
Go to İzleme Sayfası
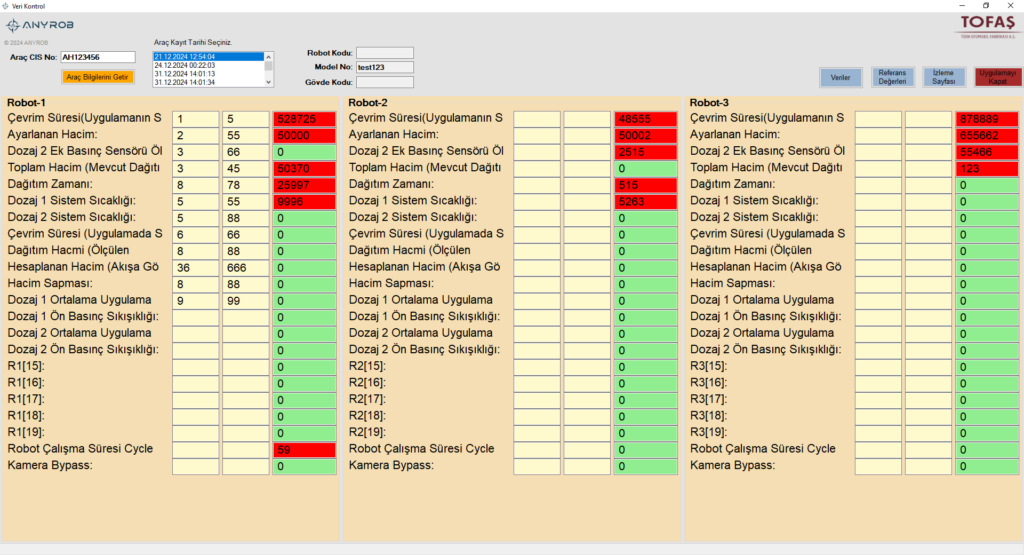[x=944, y=78]
